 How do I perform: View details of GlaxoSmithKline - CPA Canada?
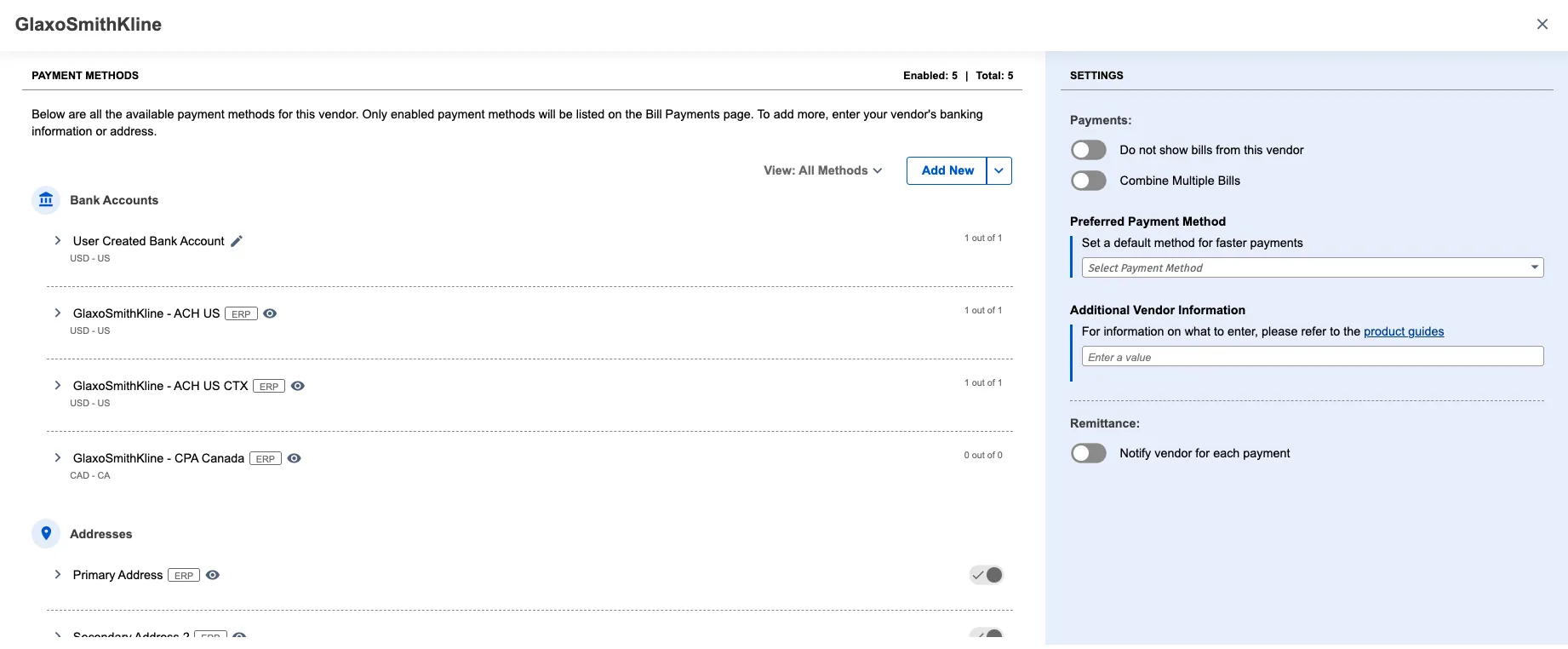point(295,458)
